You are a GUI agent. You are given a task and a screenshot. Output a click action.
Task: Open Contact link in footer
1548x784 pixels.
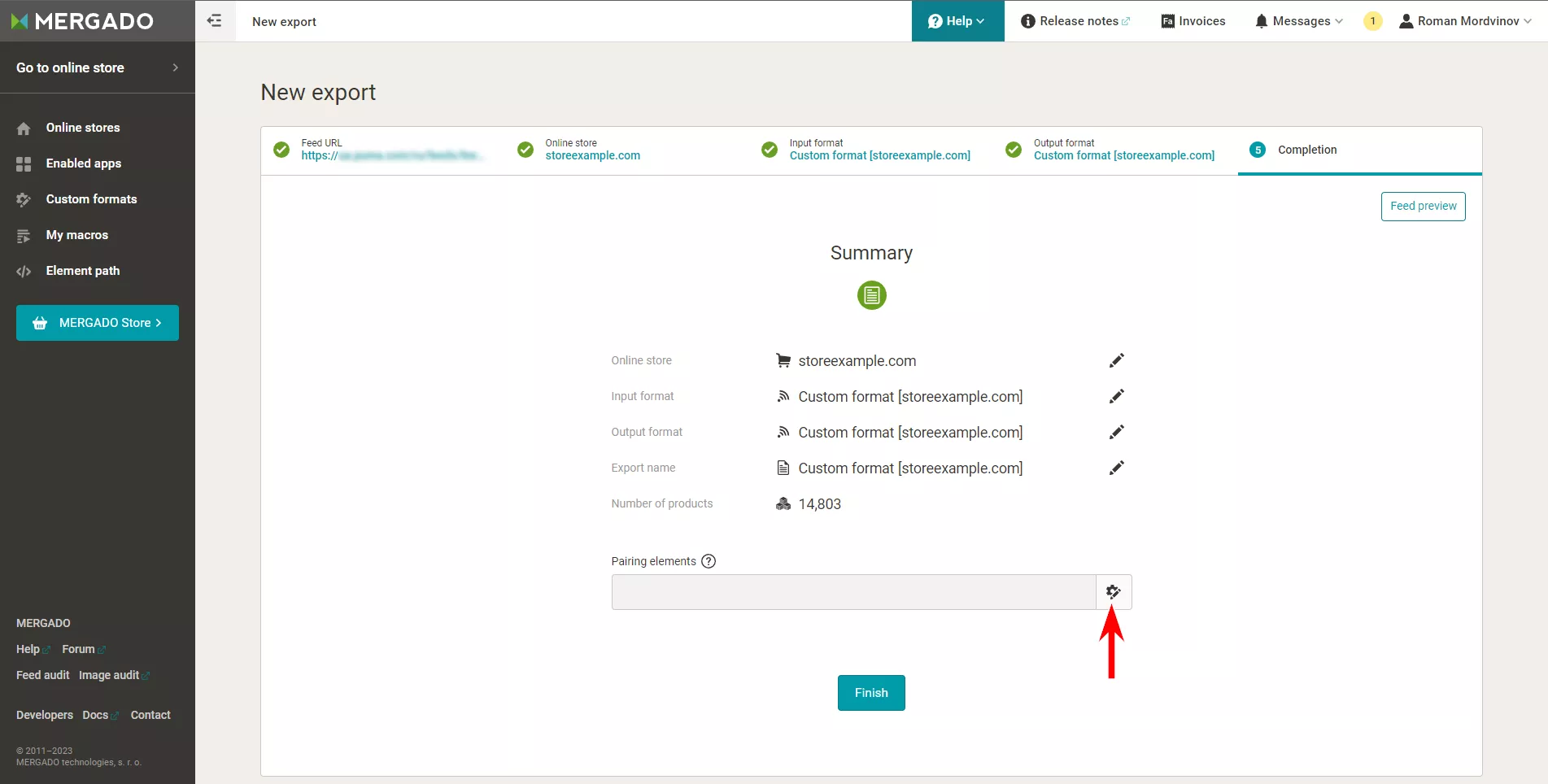150,715
